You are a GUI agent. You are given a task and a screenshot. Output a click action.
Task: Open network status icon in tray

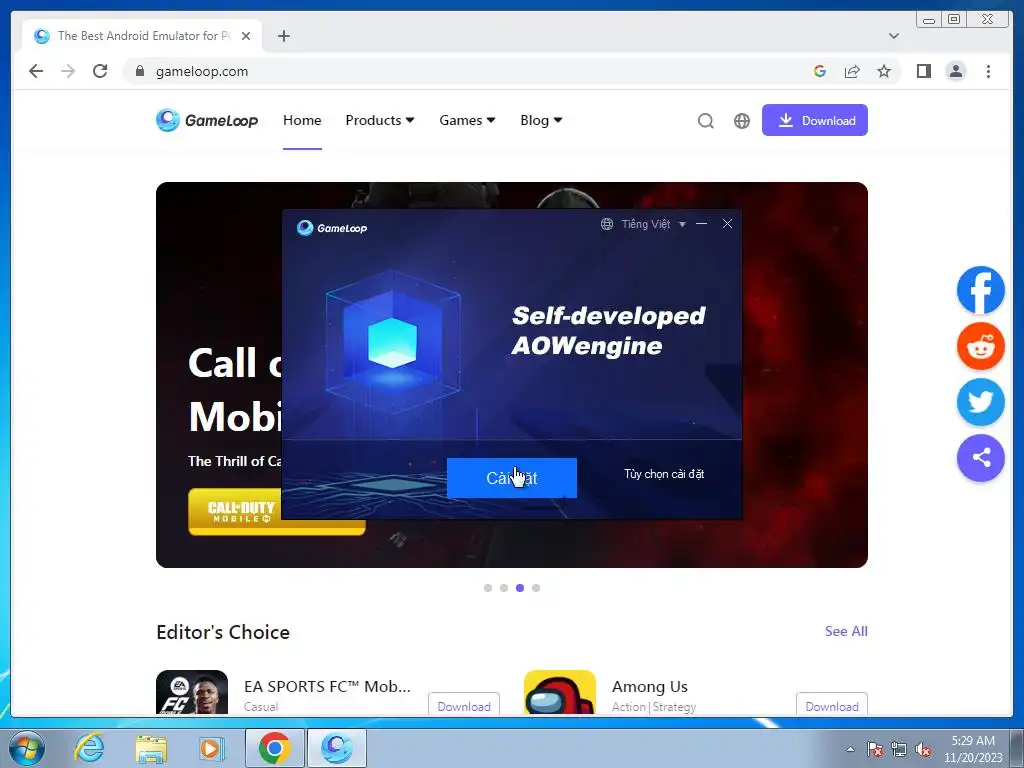(899, 750)
